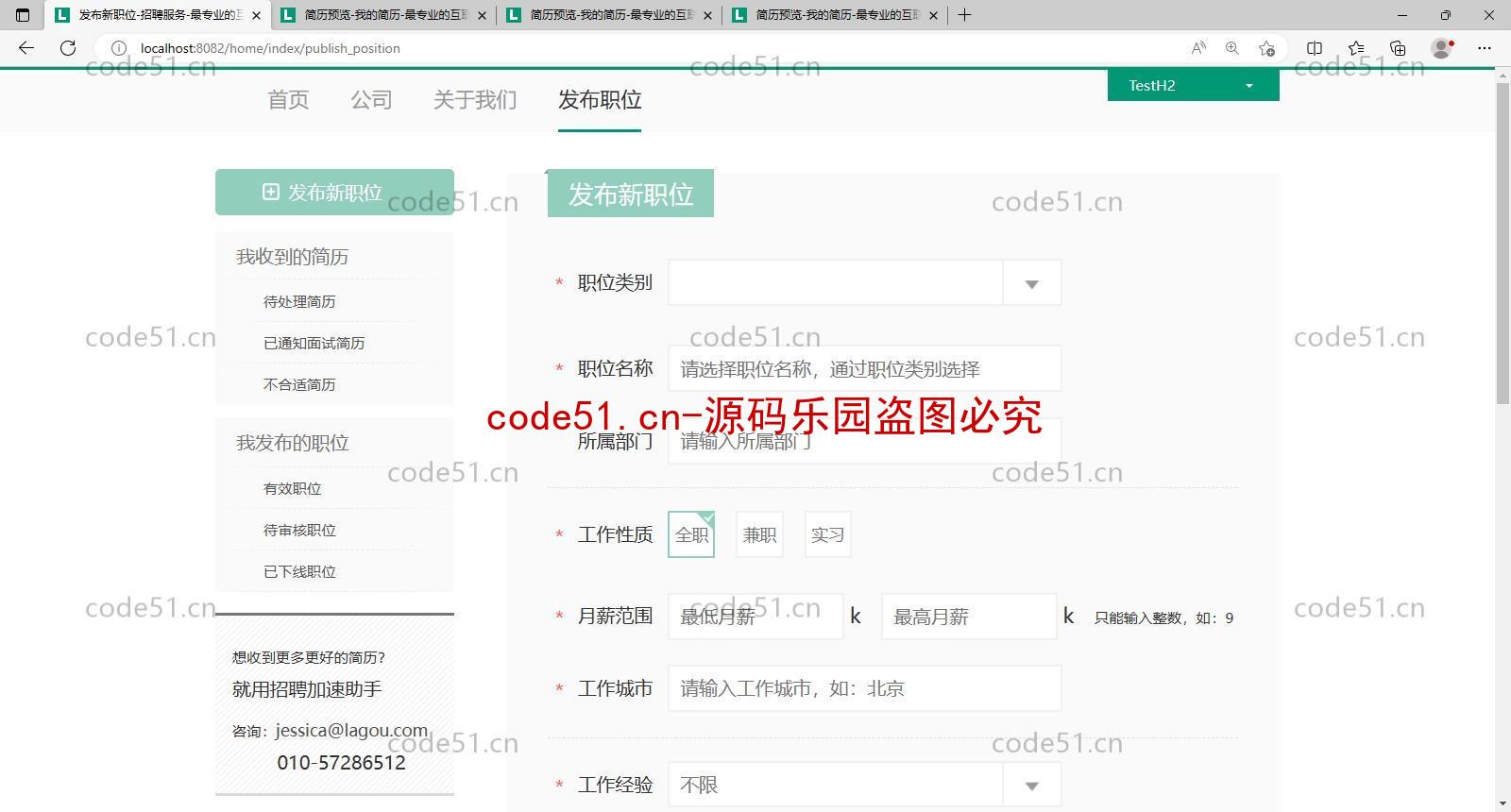The image size is (1511, 812).
Task: Click the read aloud icon
Action: 1198,48
